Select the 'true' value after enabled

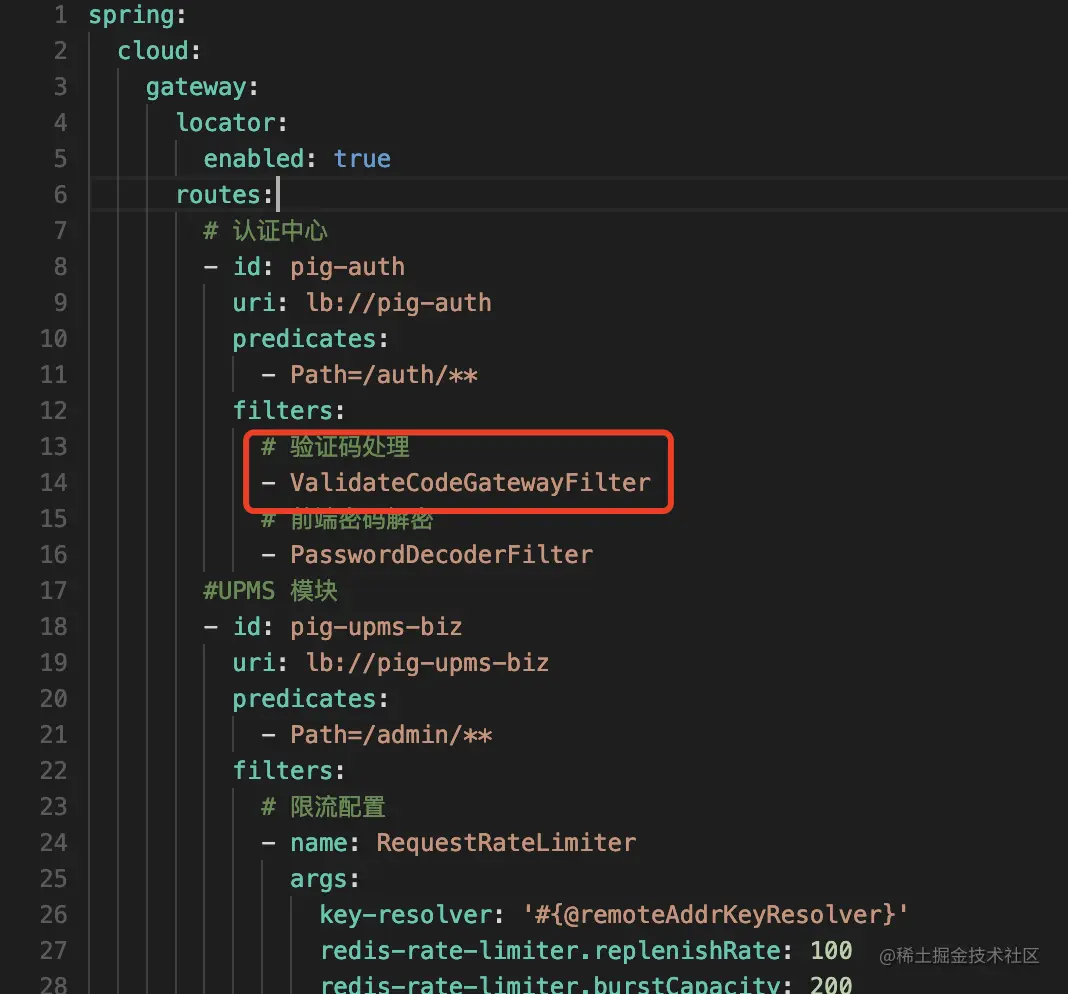(362, 159)
